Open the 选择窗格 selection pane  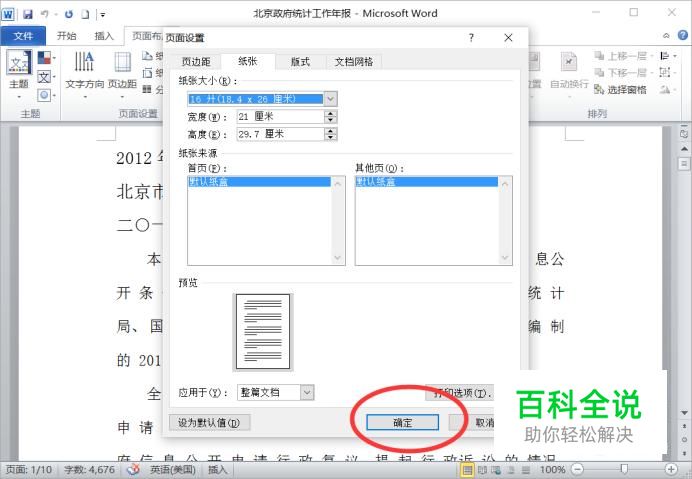click(x=620, y=90)
